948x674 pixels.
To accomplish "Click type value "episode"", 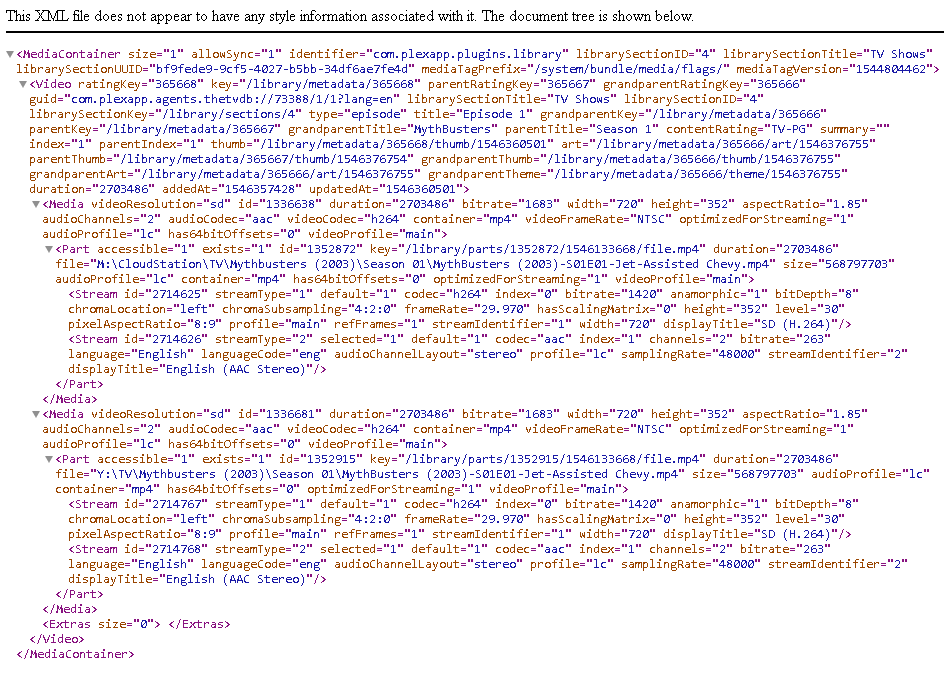I will coord(375,114).
